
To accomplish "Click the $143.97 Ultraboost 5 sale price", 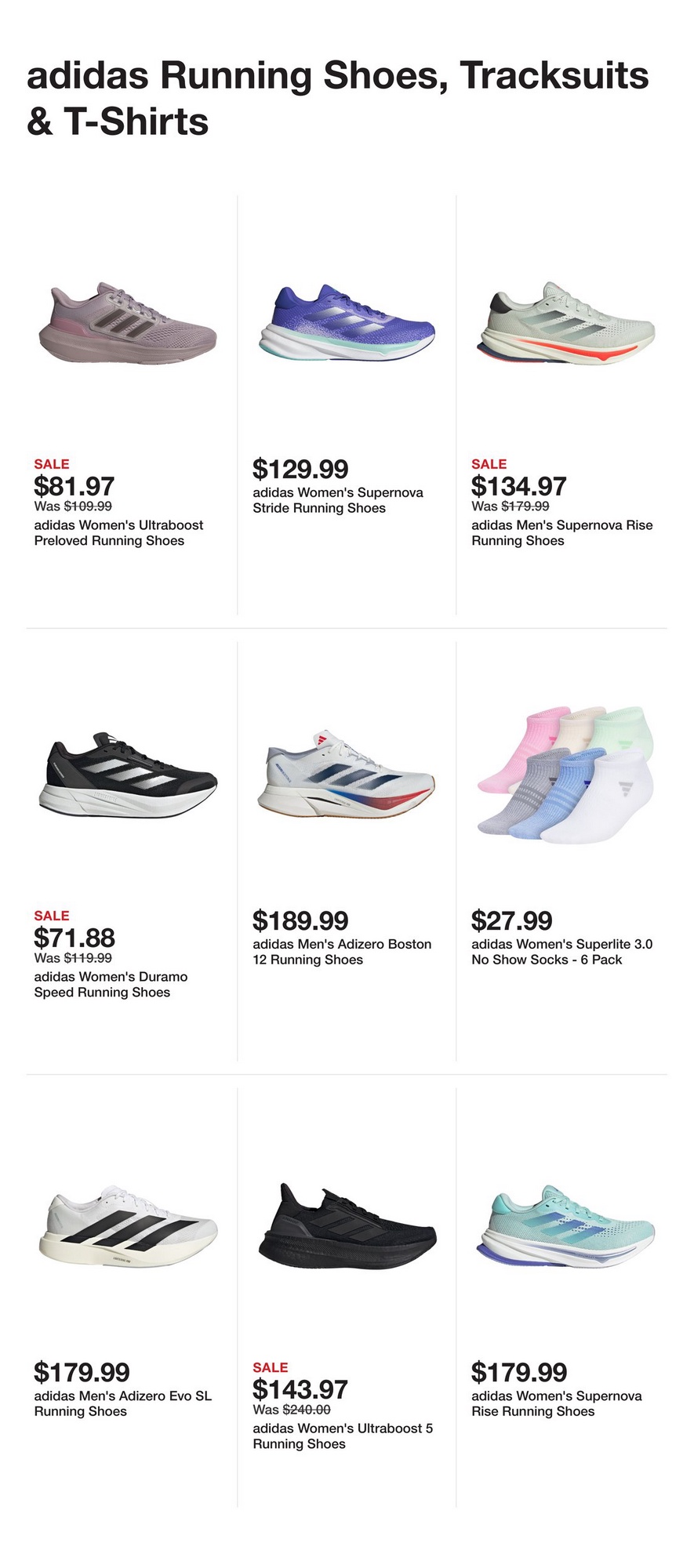I will click(300, 1389).
